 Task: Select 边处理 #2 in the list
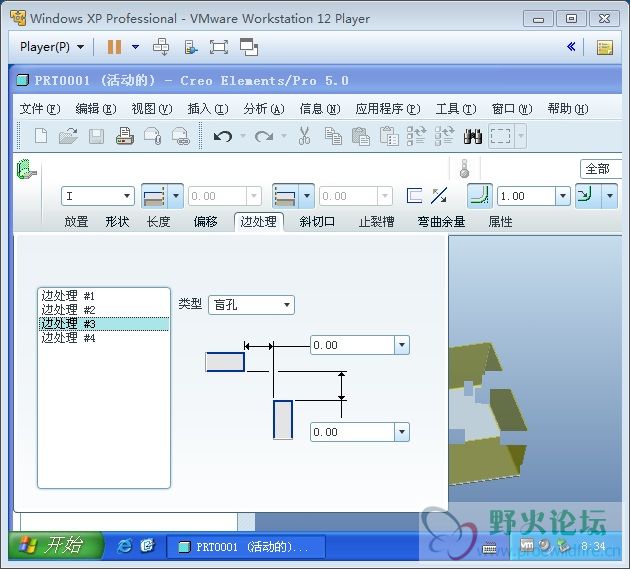(104, 310)
